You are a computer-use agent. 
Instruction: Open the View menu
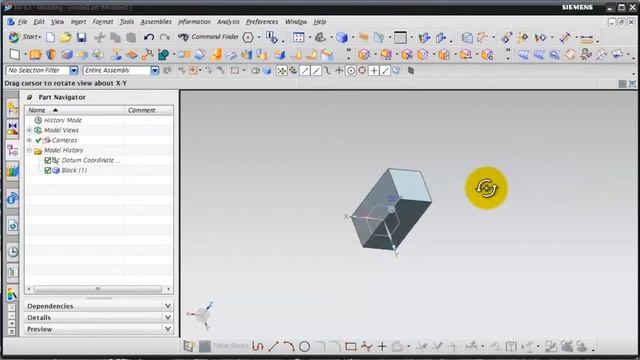pos(57,22)
